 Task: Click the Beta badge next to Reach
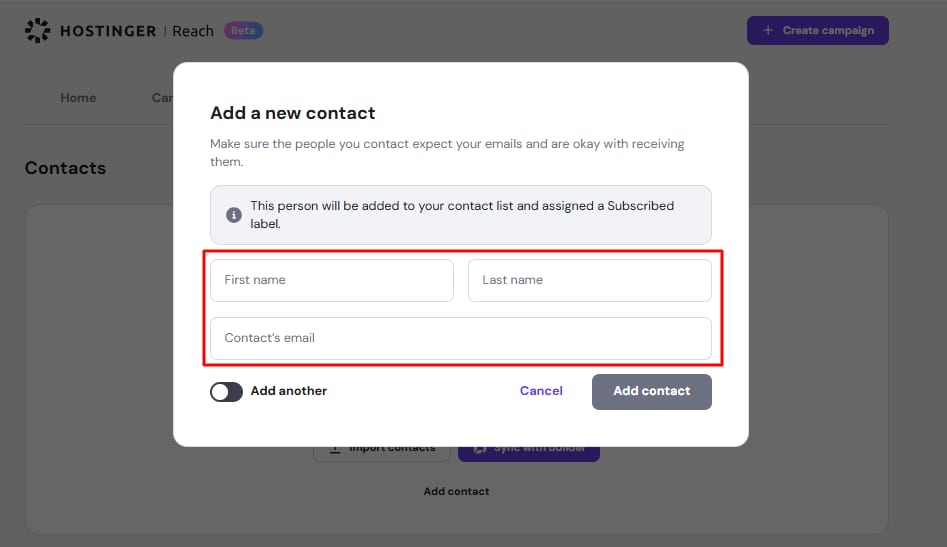click(x=243, y=30)
